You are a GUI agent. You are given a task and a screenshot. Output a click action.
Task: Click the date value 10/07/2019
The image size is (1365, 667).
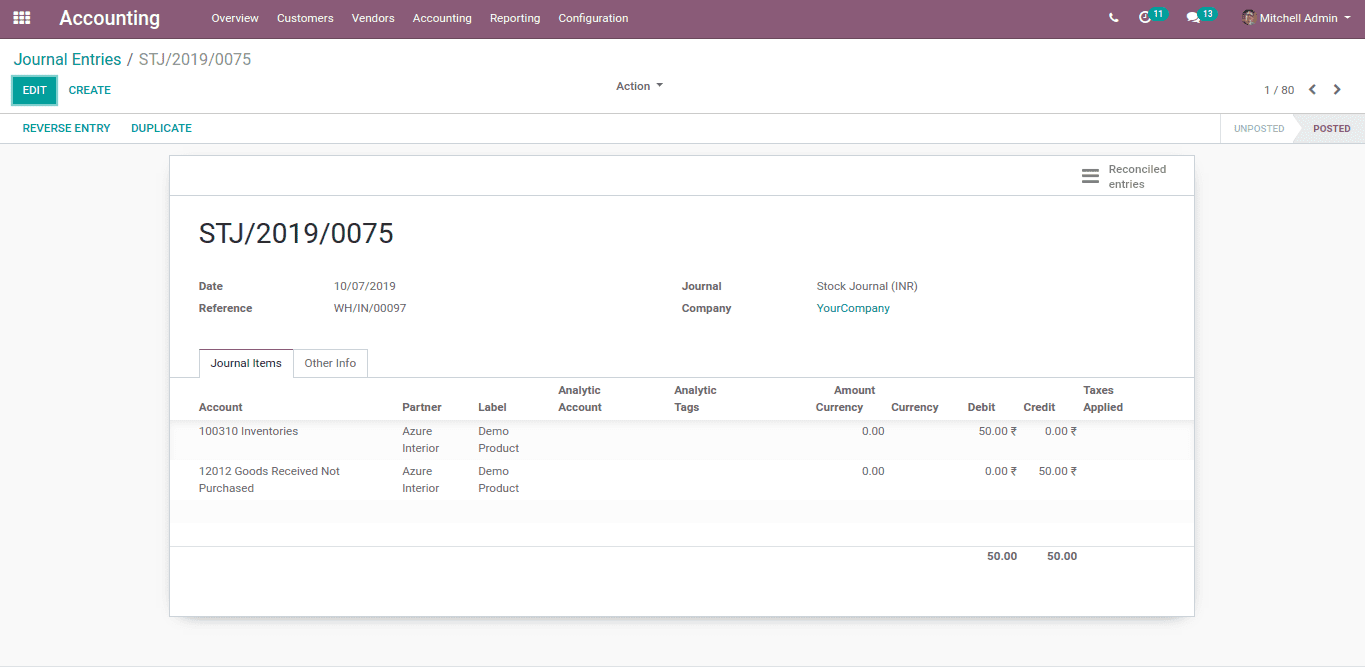365,286
